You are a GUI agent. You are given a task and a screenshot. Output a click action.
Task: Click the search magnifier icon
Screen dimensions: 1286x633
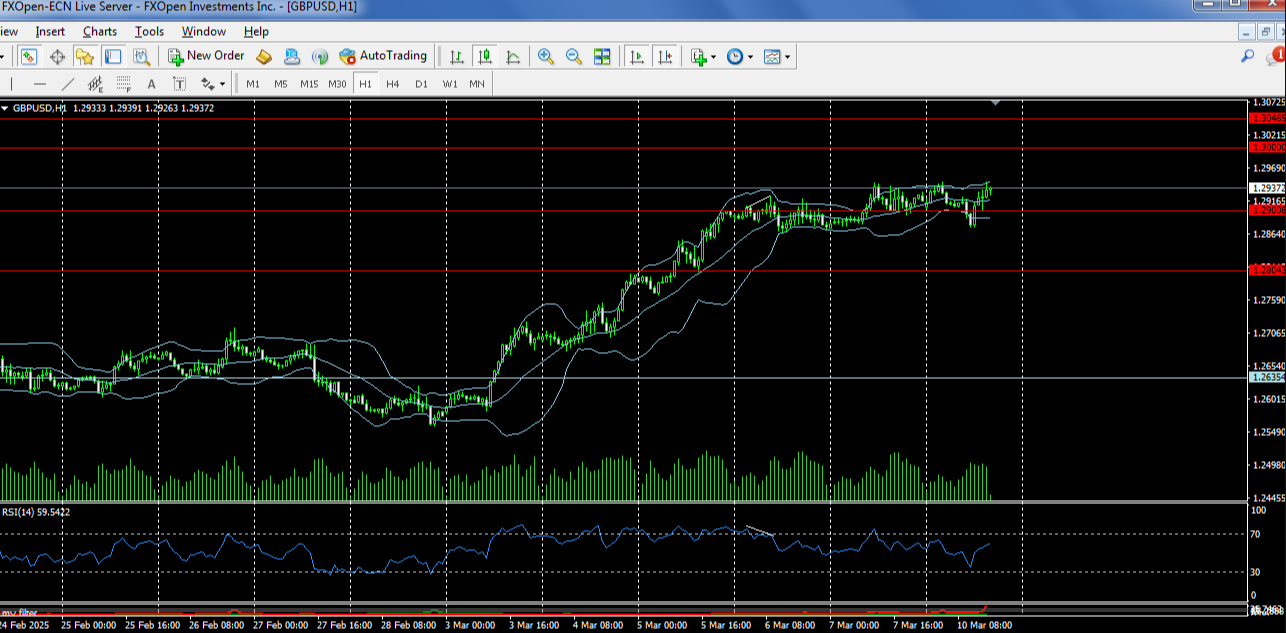point(1248,56)
